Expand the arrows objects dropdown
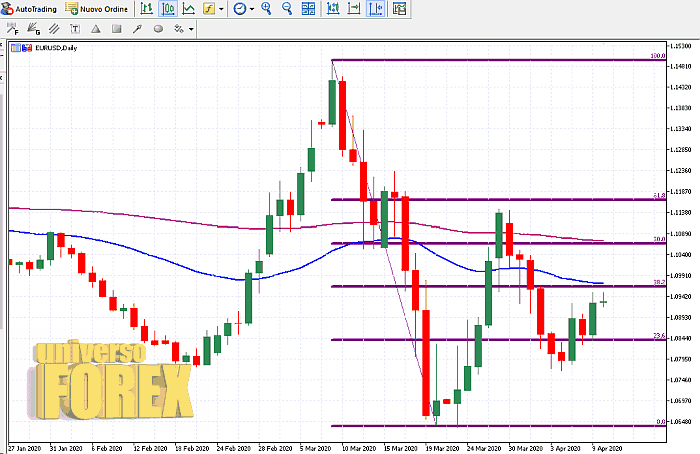This screenshot has height=454, width=700. point(191,28)
